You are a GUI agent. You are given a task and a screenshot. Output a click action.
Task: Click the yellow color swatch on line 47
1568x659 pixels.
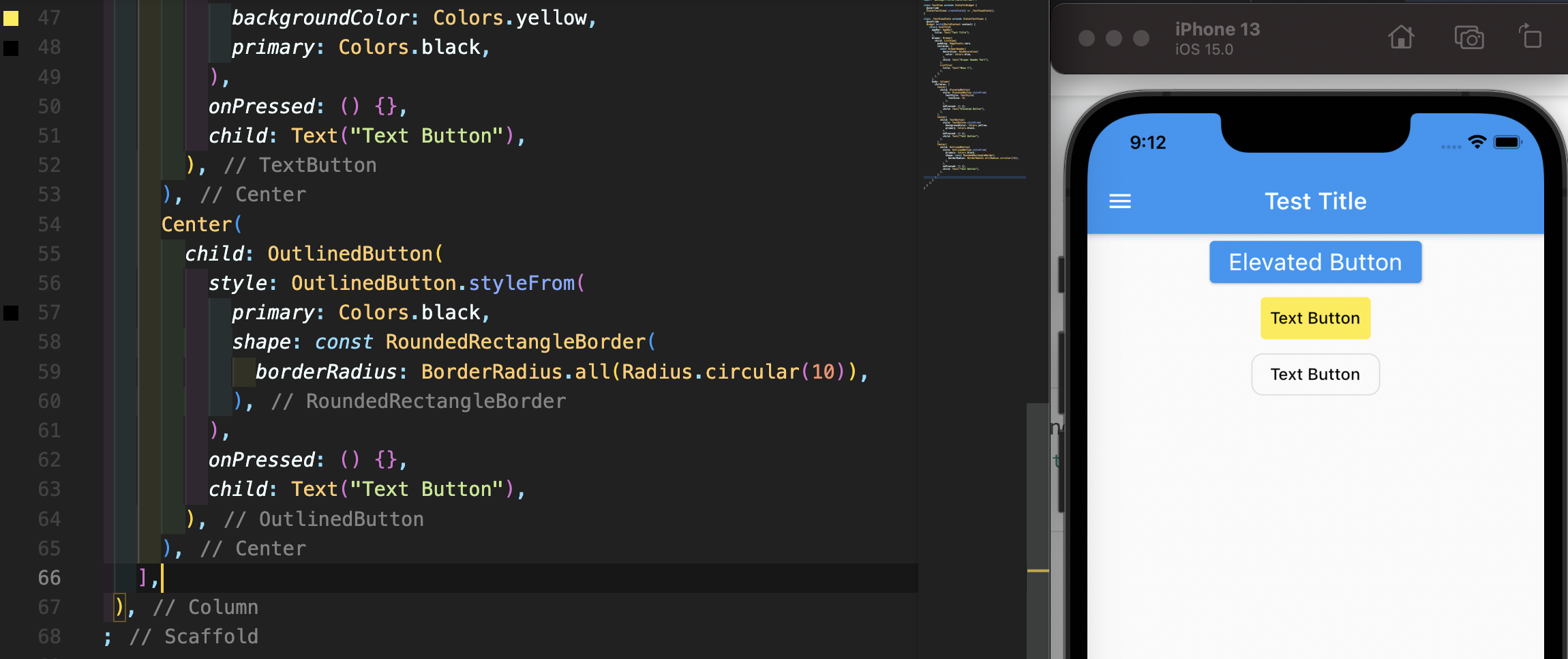click(x=11, y=18)
